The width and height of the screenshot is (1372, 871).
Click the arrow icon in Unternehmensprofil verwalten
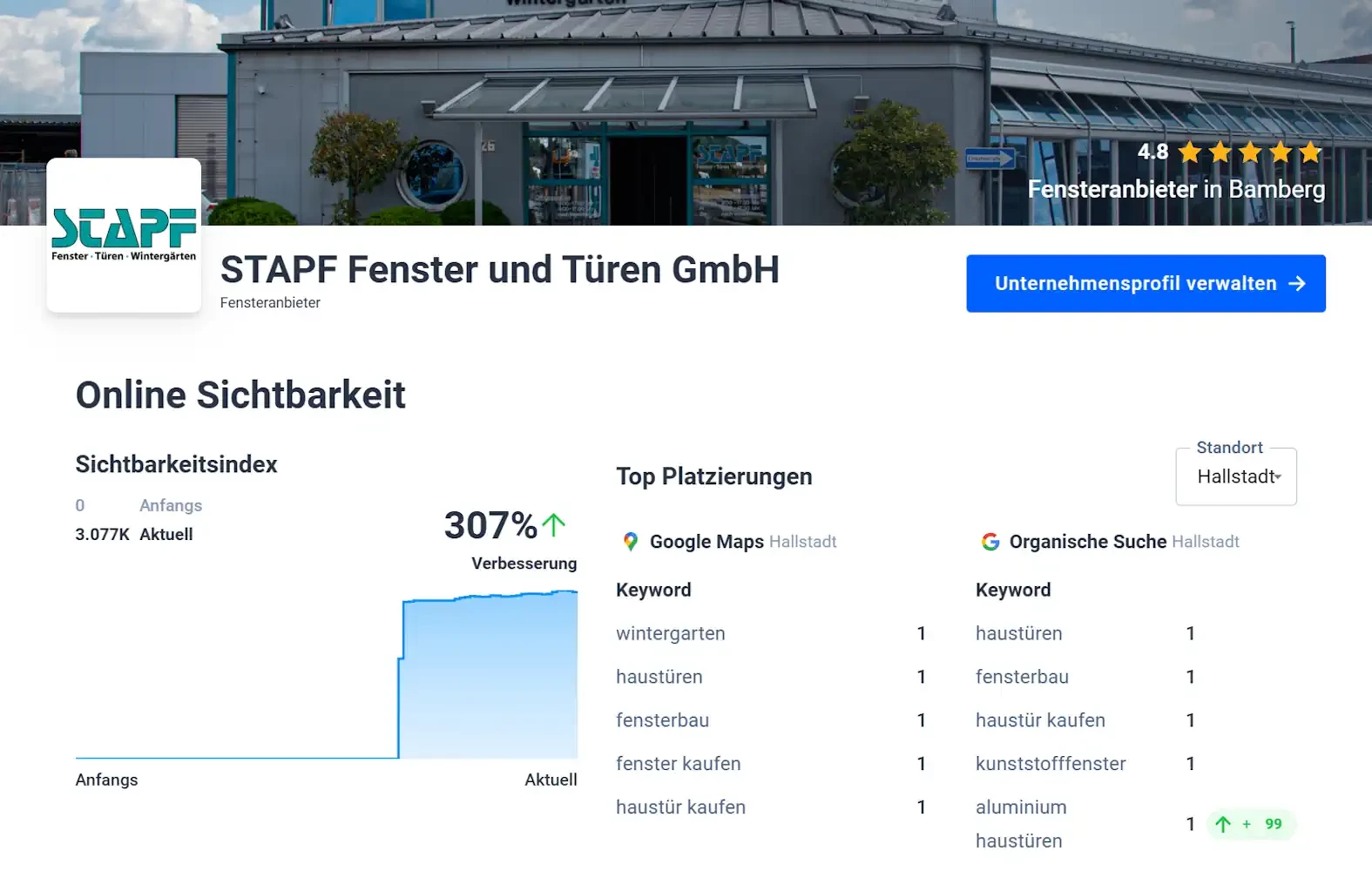point(1296,283)
